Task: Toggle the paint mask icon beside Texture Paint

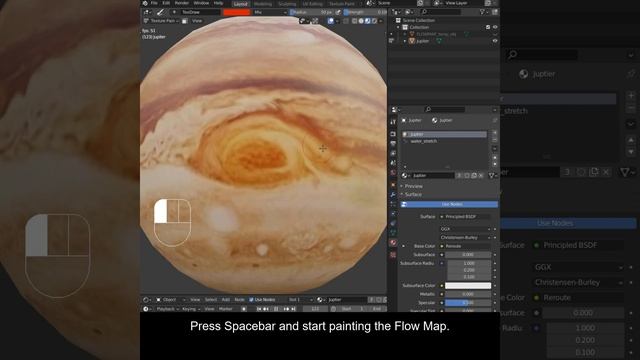Action: (185, 21)
